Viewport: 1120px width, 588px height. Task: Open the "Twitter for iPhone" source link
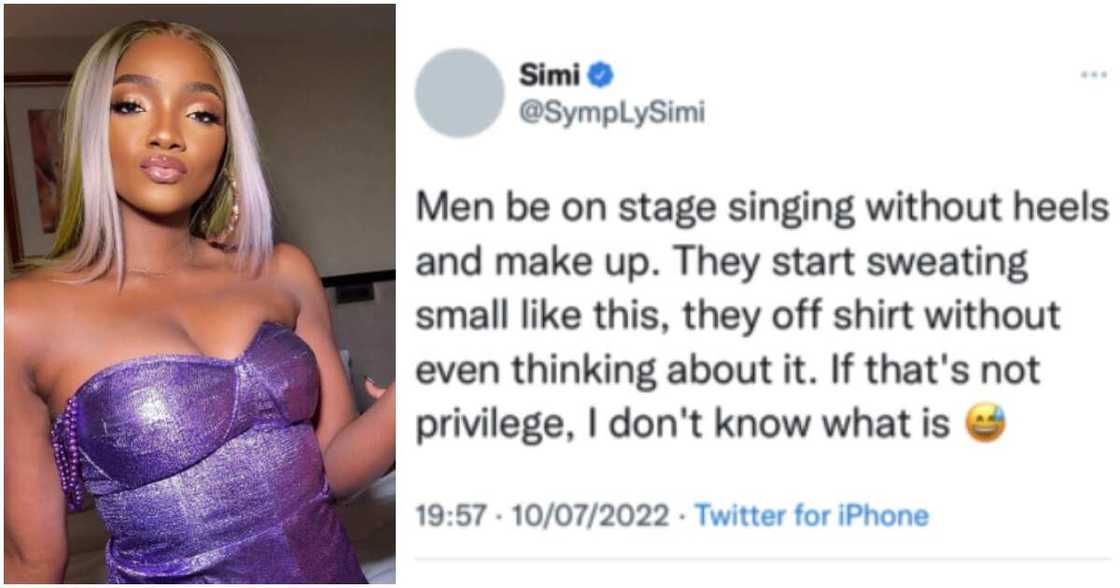click(811, 516)
